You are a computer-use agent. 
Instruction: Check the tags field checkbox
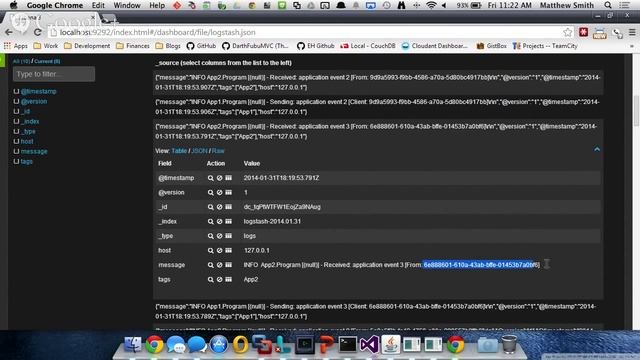[16, 161]
